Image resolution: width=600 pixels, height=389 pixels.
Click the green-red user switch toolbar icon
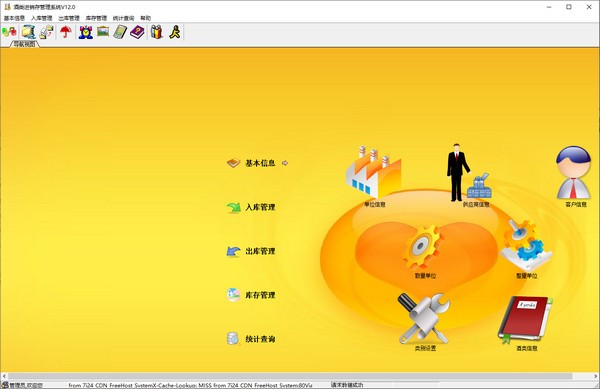point(9,32)
